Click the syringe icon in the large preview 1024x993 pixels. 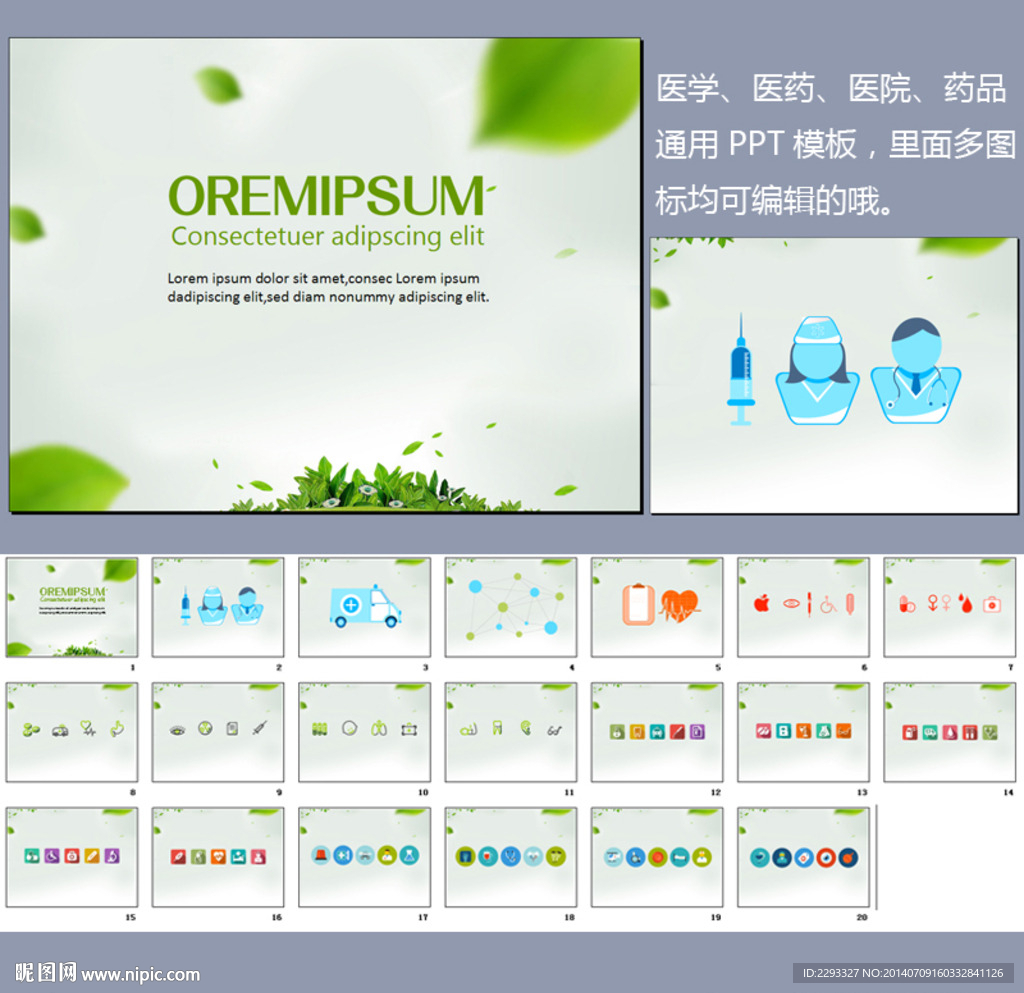[x=741, y=370]
